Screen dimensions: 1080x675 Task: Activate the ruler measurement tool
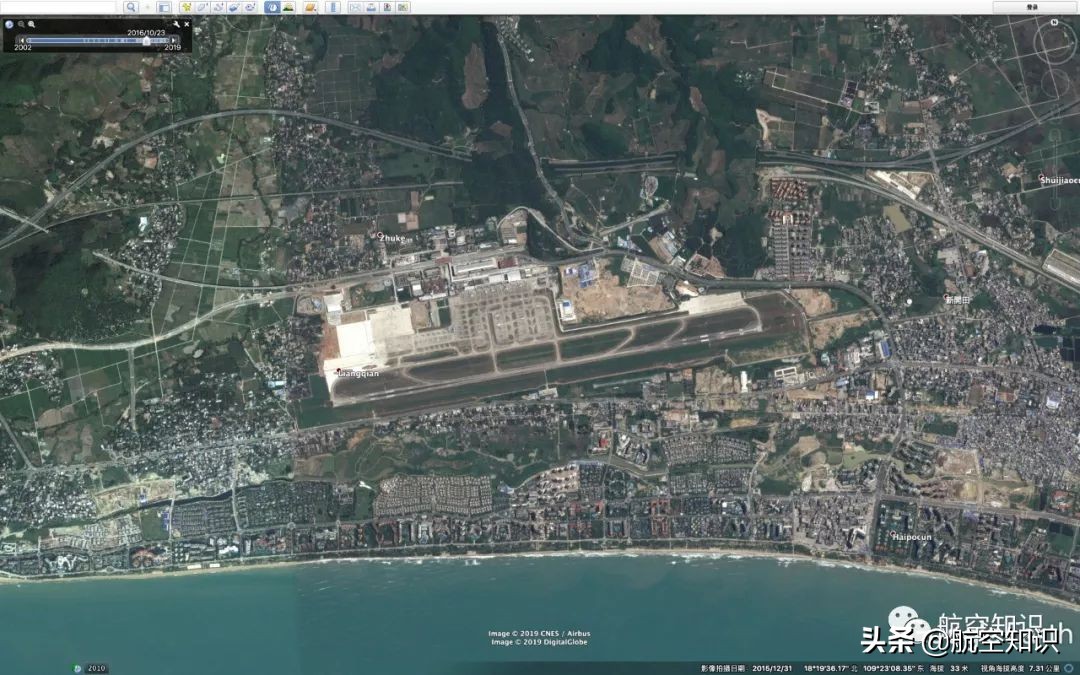(333, 7)
